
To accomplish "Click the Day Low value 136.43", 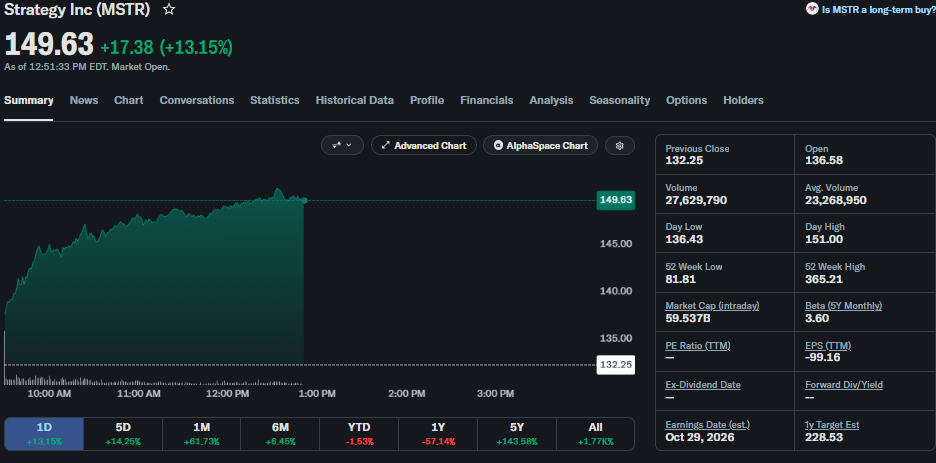I will coord(684,239).
